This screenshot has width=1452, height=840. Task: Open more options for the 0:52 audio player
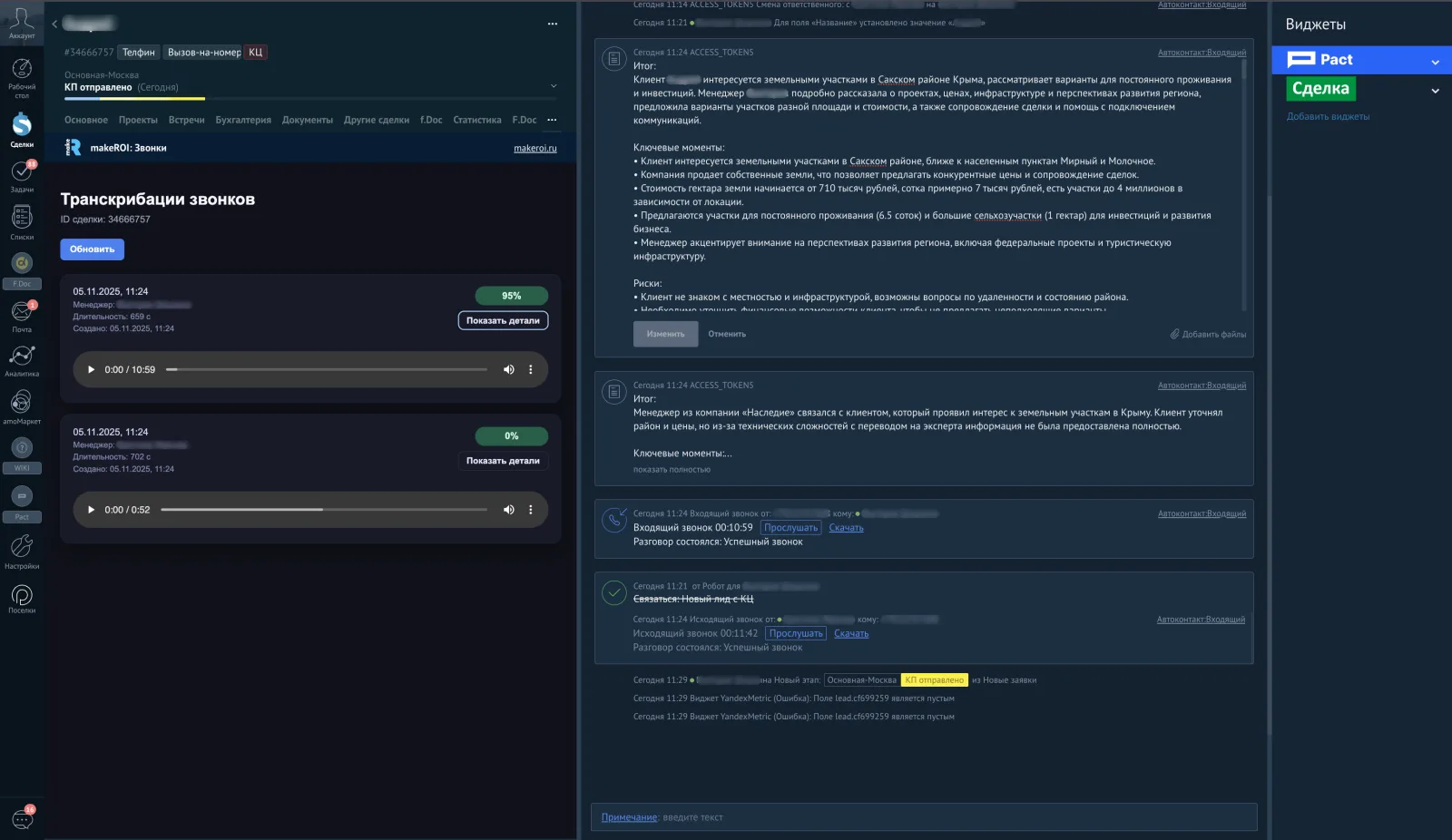pyautogui.click(x=531, y=510)
